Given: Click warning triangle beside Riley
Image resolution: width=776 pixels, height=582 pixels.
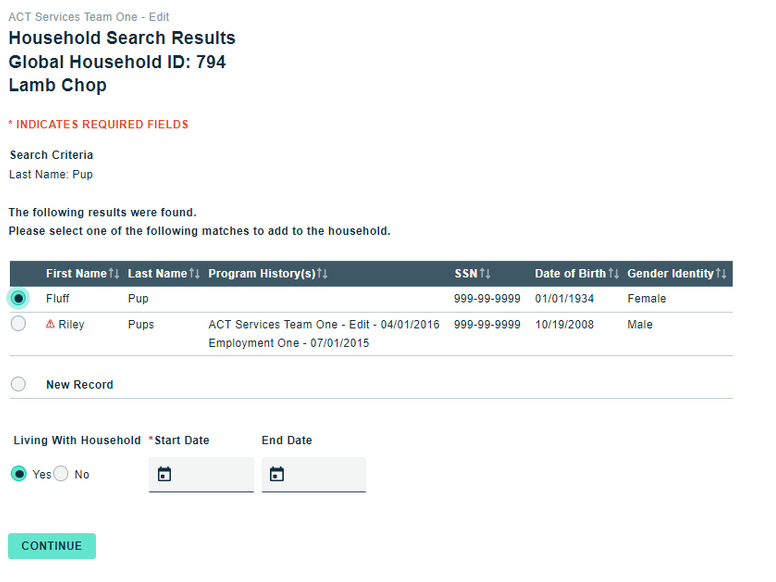Looking at the screenshot, I should click(x=50, y=325).
